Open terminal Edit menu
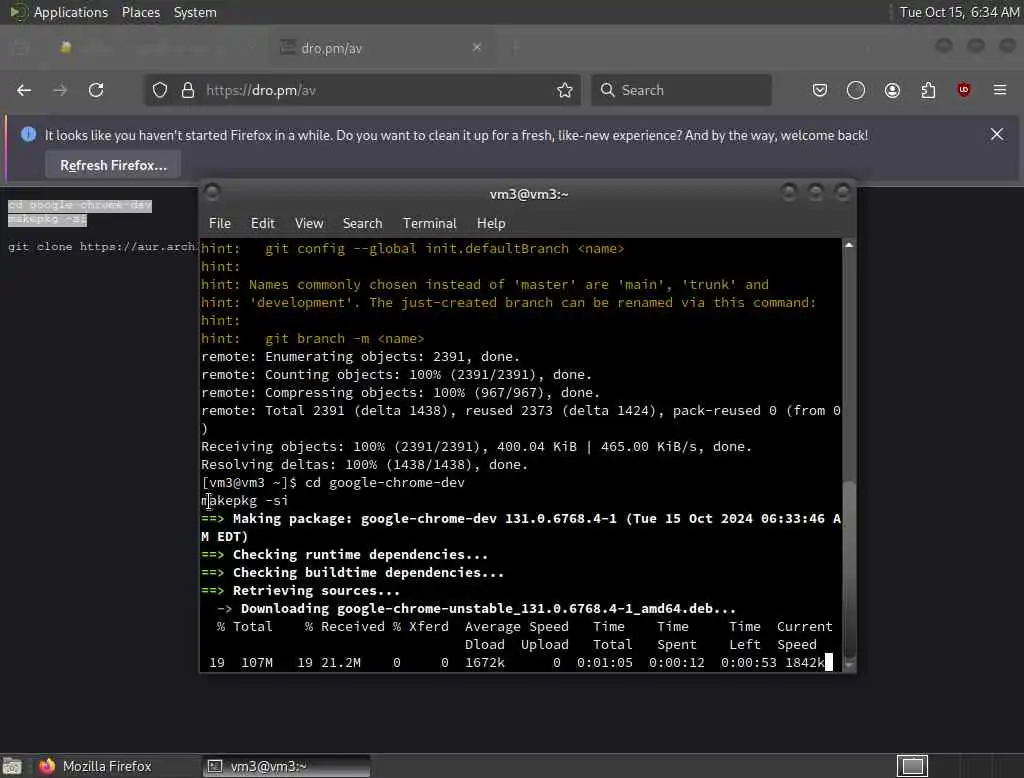Screen dimensions: 1024x778 pos(263,223)
